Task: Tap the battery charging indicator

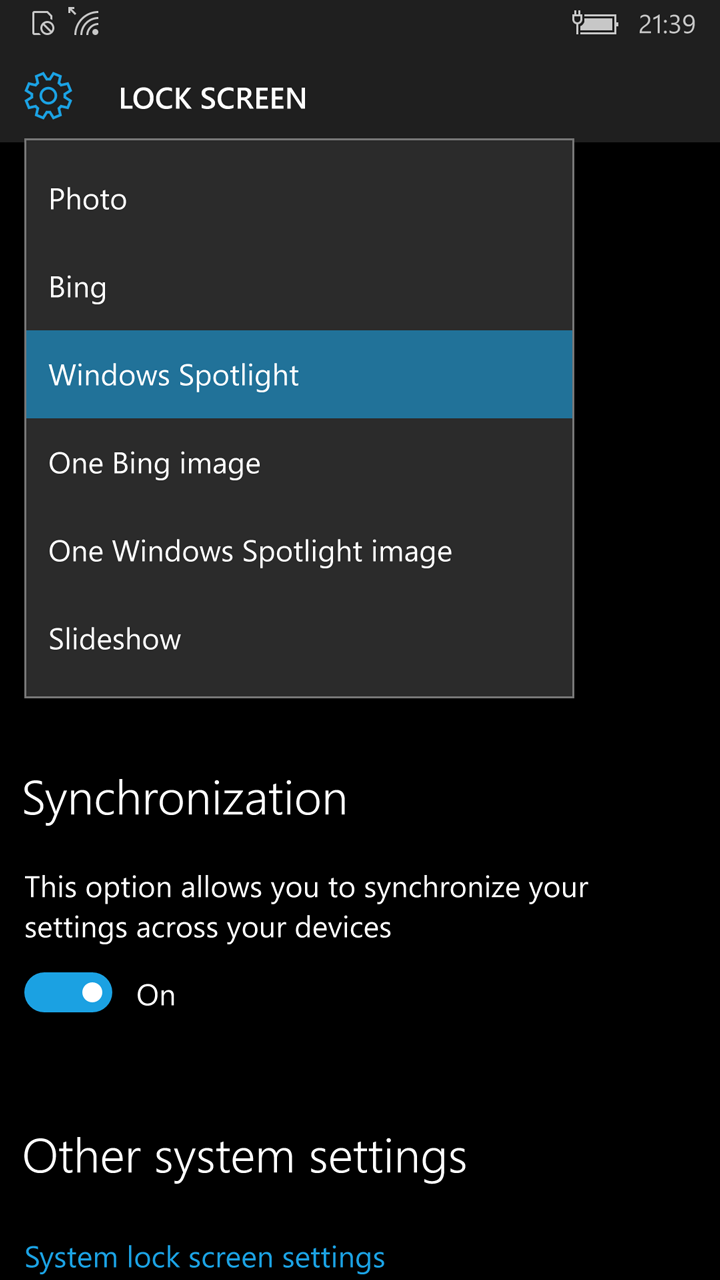Action: (x=595, y=23)
